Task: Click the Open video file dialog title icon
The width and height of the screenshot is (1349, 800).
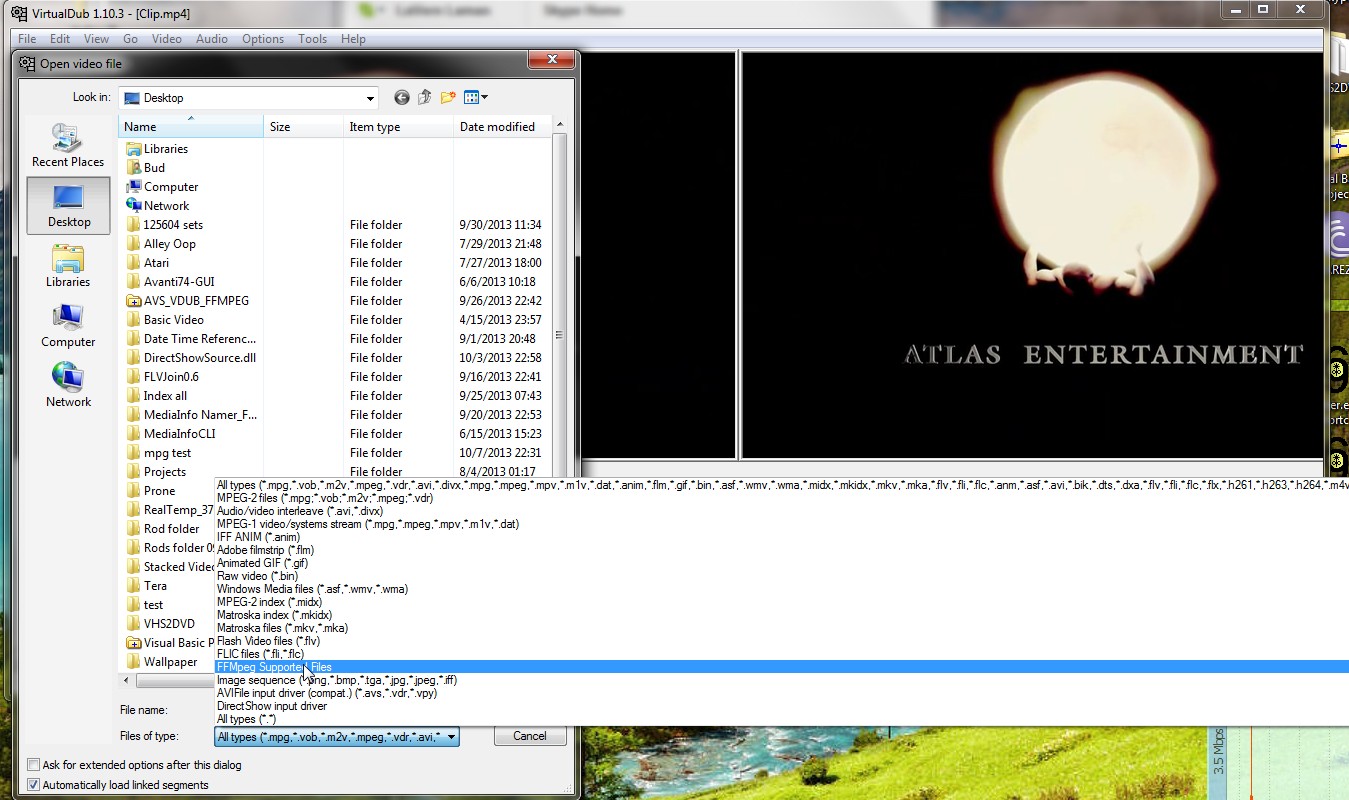Action: point(27,63)
